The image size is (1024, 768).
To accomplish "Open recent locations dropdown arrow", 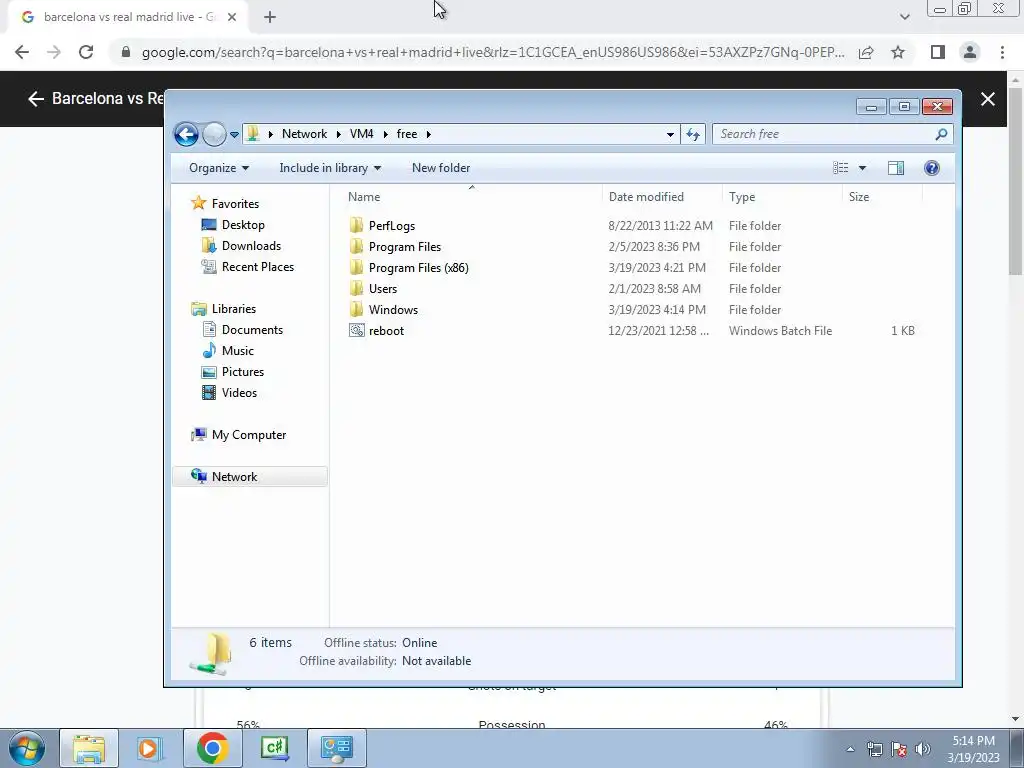I will click(234, 135).
